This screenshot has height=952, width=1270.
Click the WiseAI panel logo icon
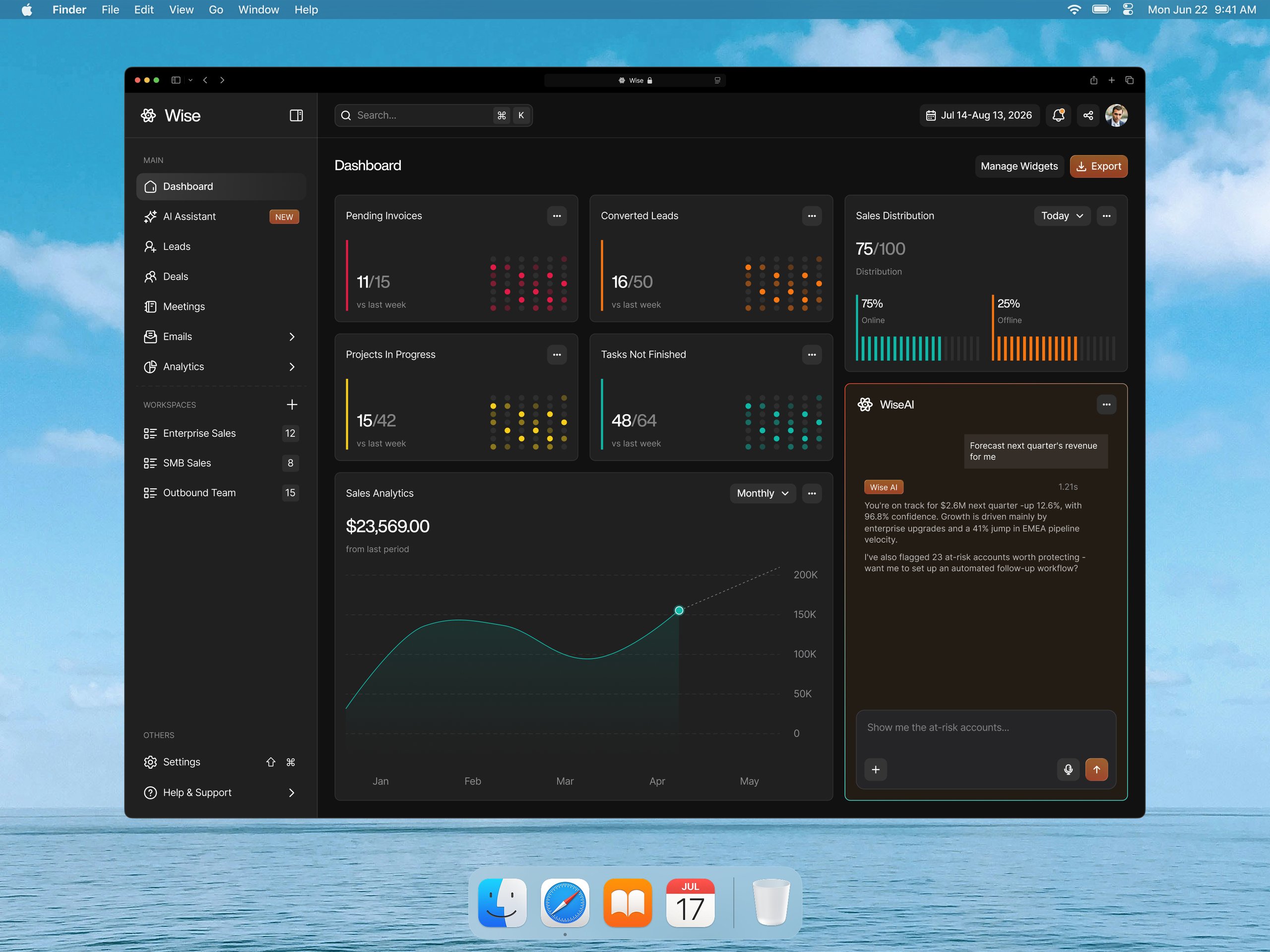click(x=865, y=405)
